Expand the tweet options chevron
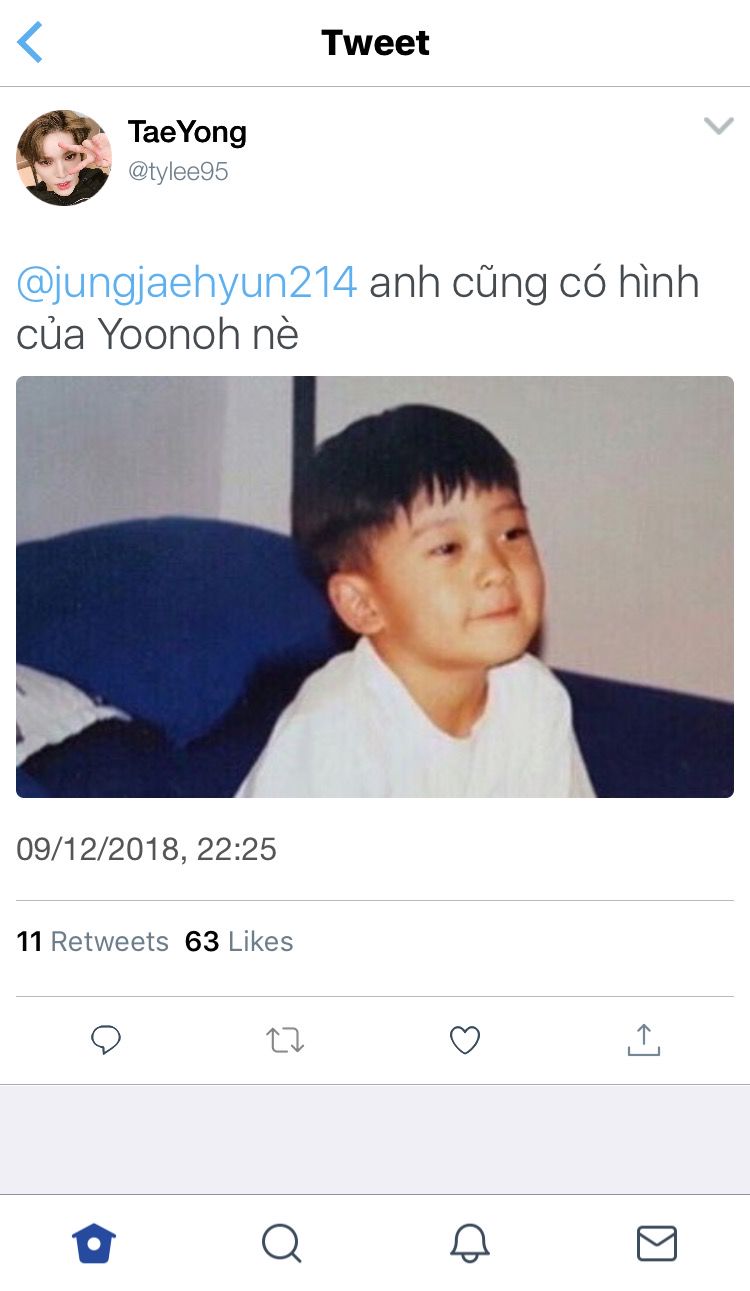This screenshot has width=750, height=1291. click(718, 126)
